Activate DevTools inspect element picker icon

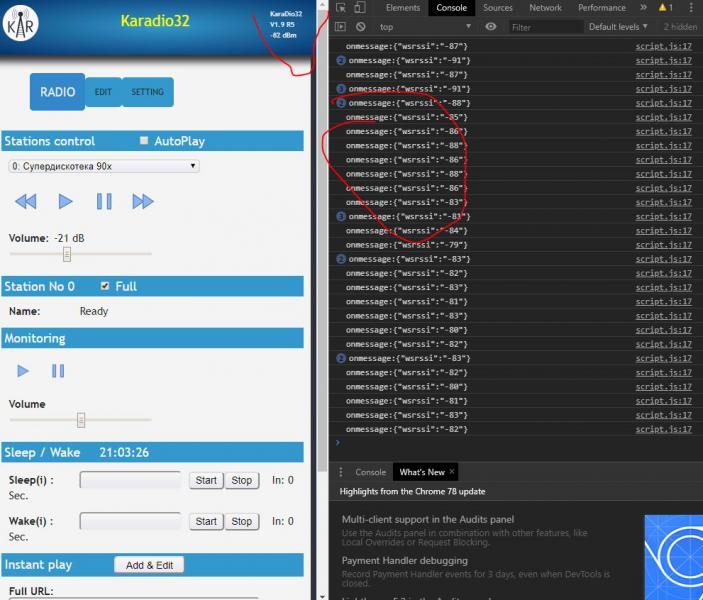341,8
